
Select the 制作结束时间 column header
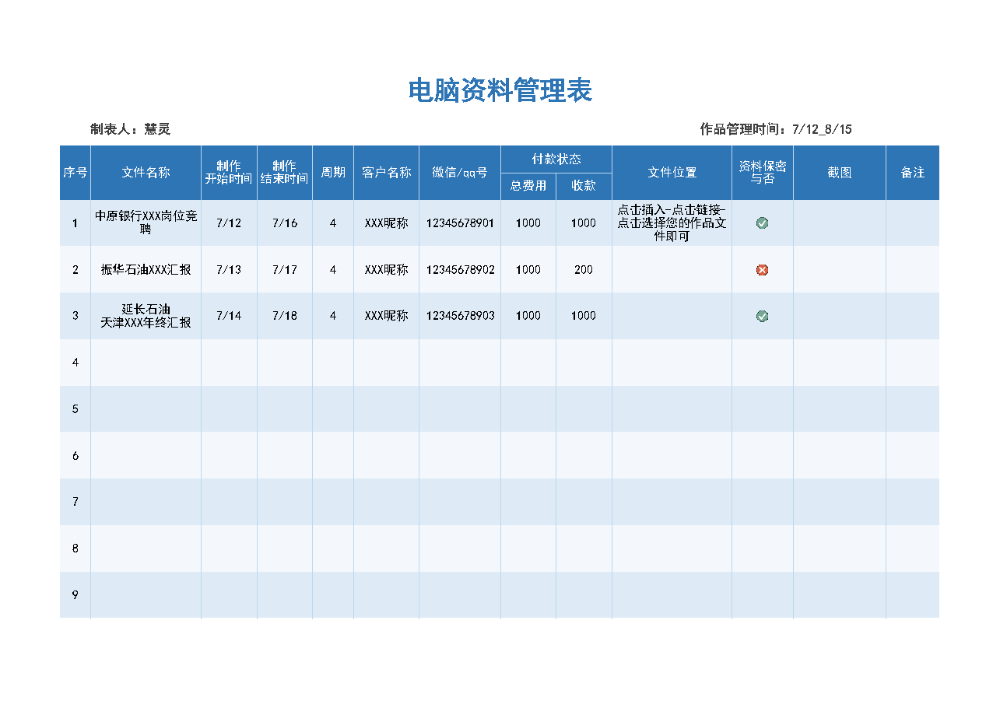284,172
